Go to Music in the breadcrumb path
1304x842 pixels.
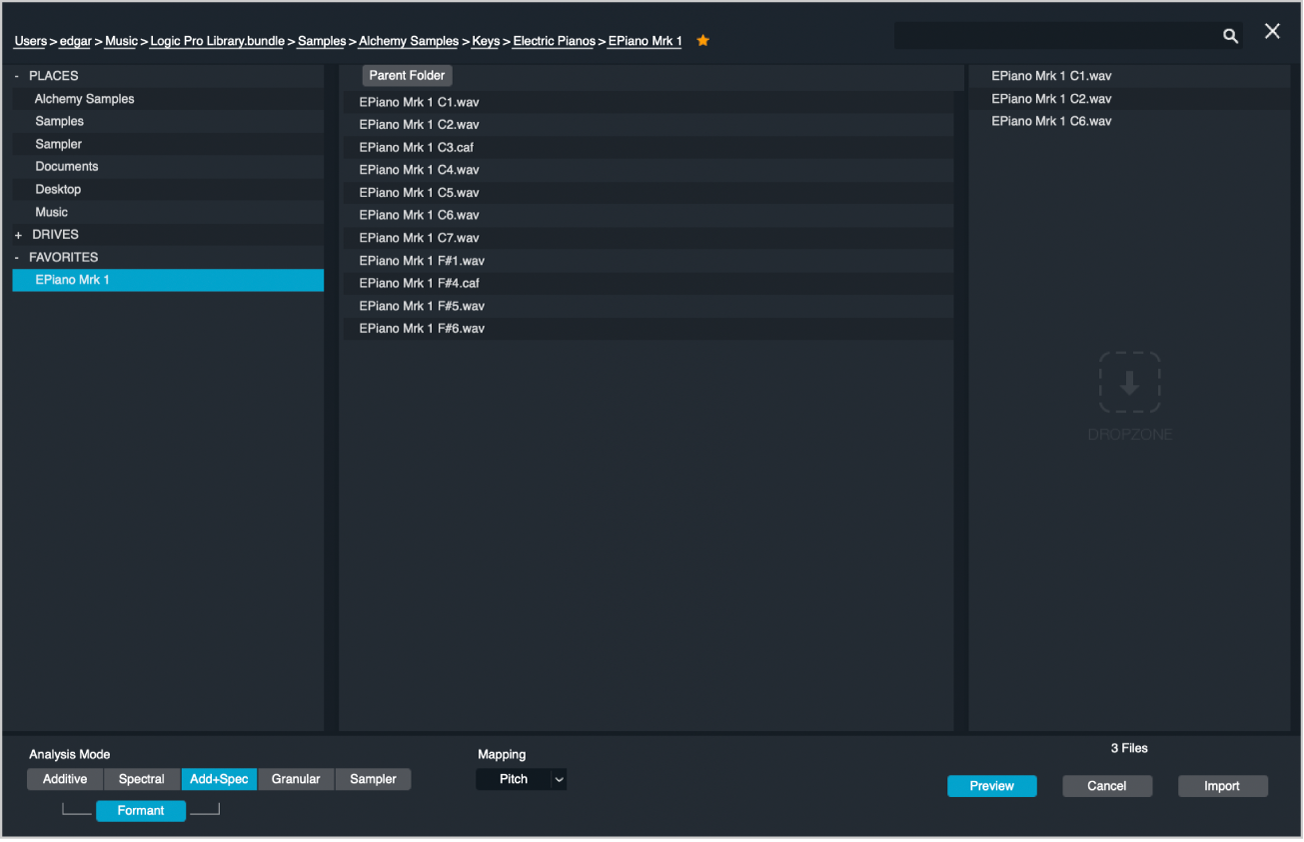pos(121,41)
